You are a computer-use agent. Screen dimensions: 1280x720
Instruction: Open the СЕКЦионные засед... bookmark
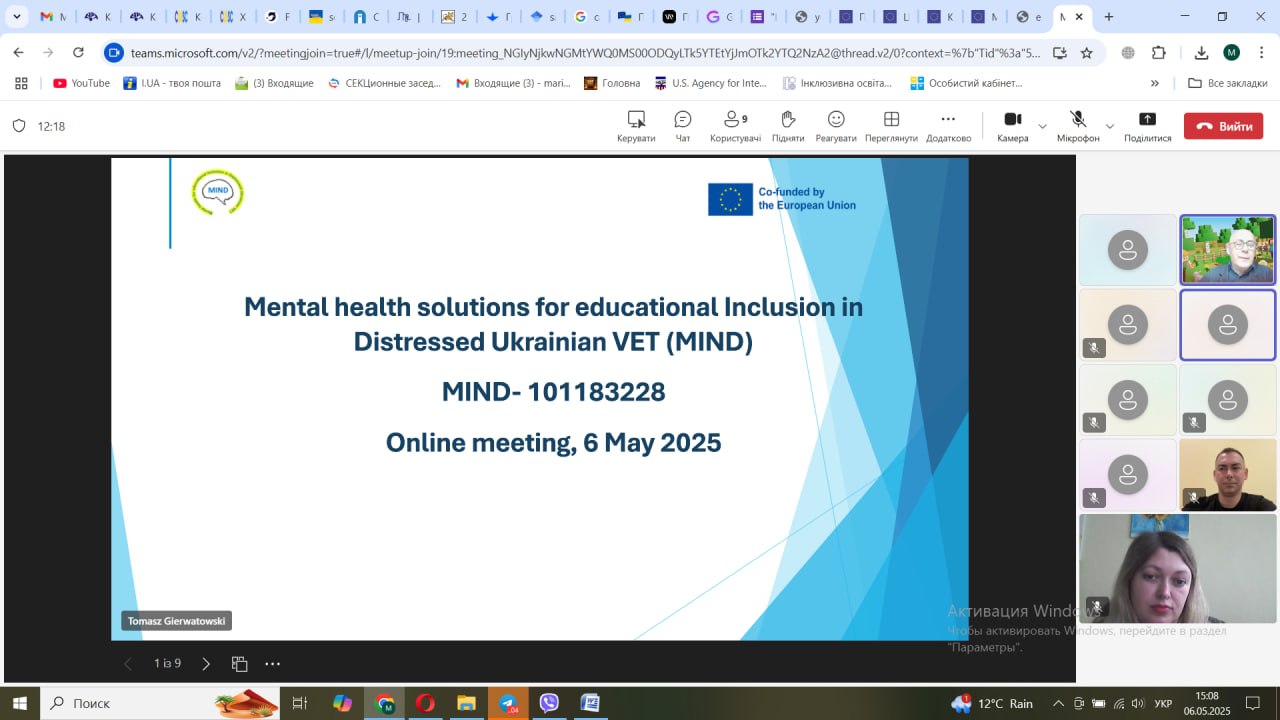pos(384,83)
